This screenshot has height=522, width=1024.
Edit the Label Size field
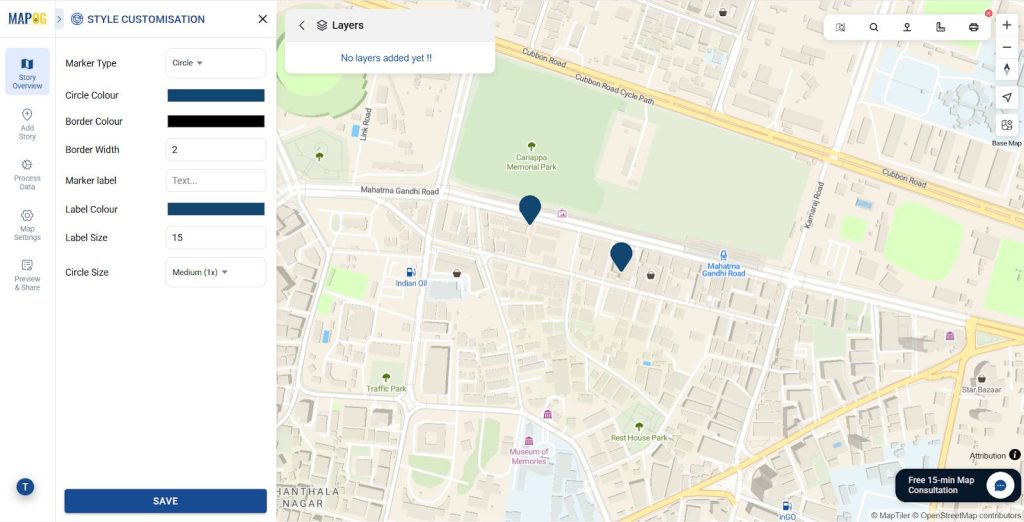point(216,238)
